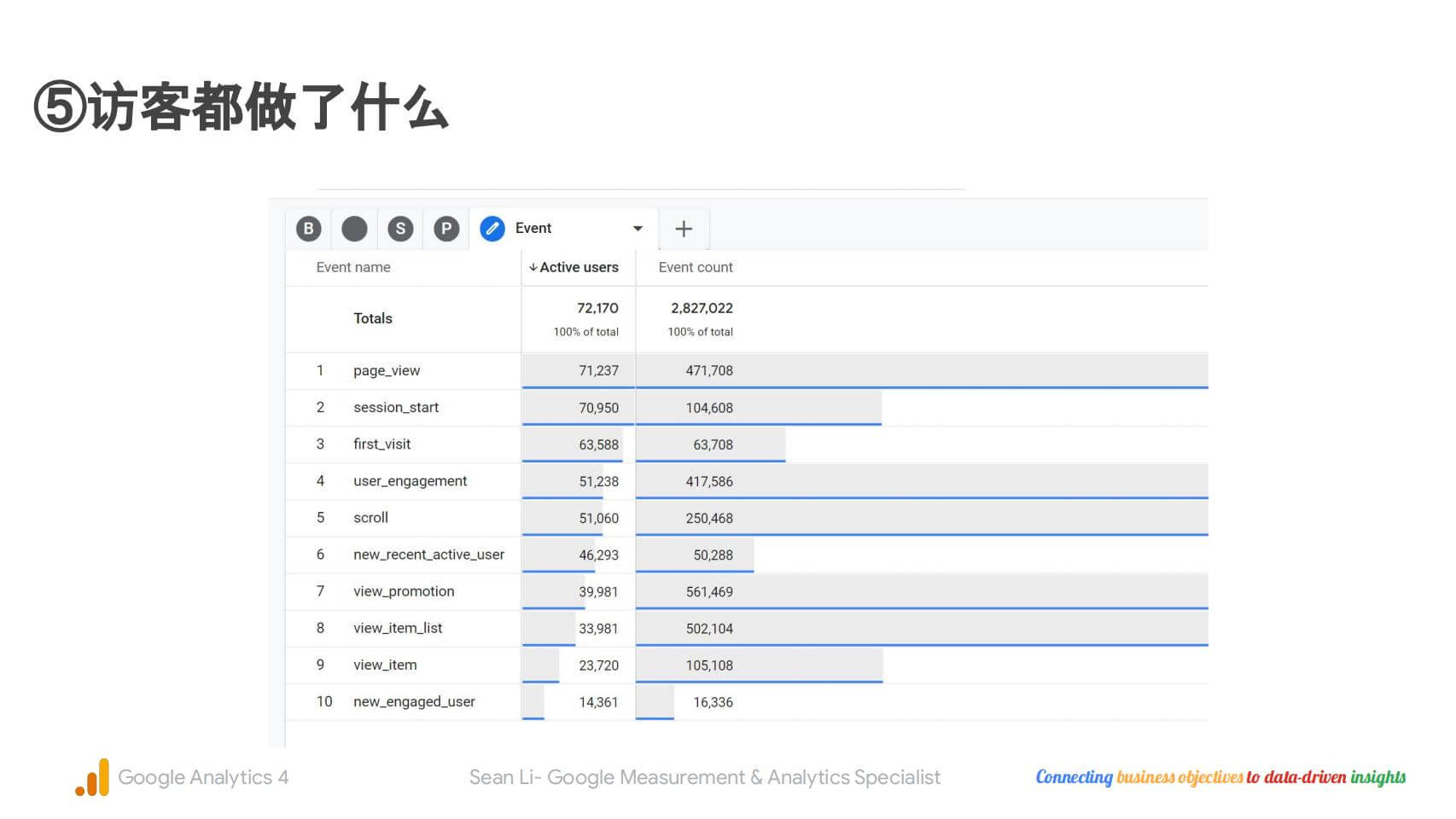Click the scroll event name
Screen dimensions: 1456x819
371,518
